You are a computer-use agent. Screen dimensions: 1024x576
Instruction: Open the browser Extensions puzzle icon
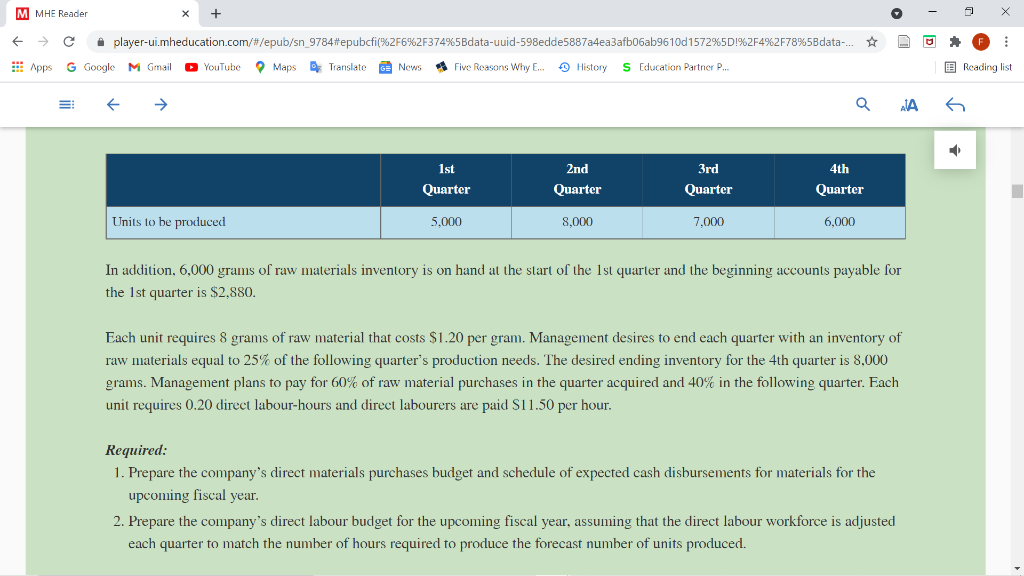pyautogui.click(x=955, y=43)
